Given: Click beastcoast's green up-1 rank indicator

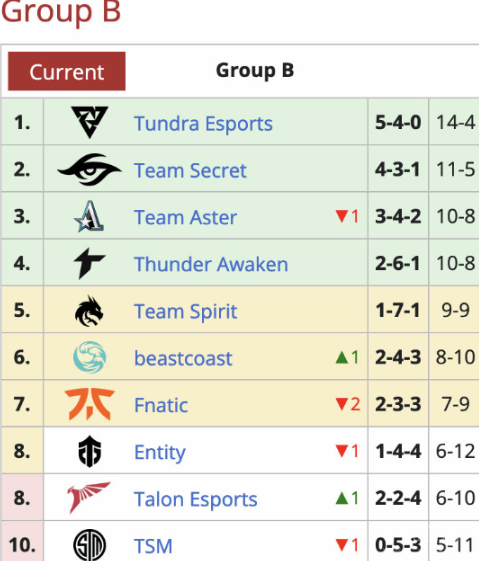Looking at the screenshot, I should (x=347, y=357).
